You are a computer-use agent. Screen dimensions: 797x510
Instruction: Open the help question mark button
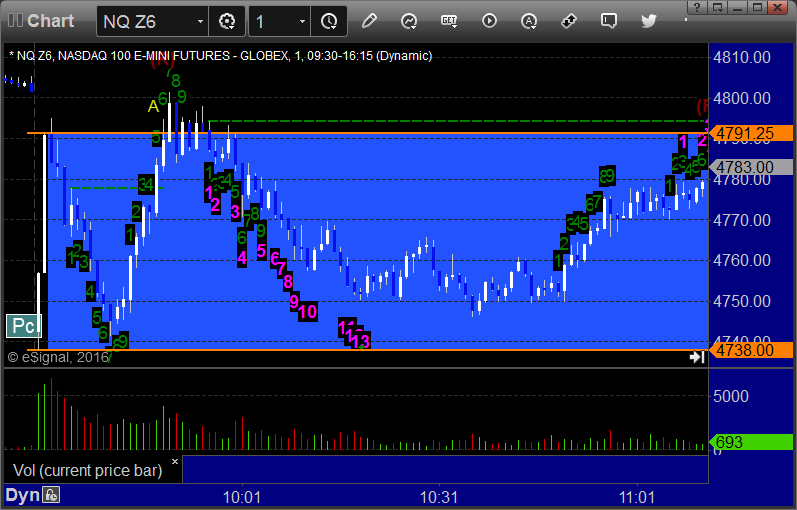pyautogui.click(x=697, y=7)
